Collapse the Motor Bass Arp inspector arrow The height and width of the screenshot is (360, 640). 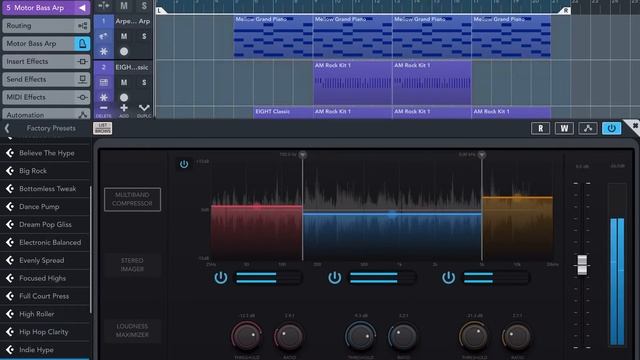click(82, 8)
